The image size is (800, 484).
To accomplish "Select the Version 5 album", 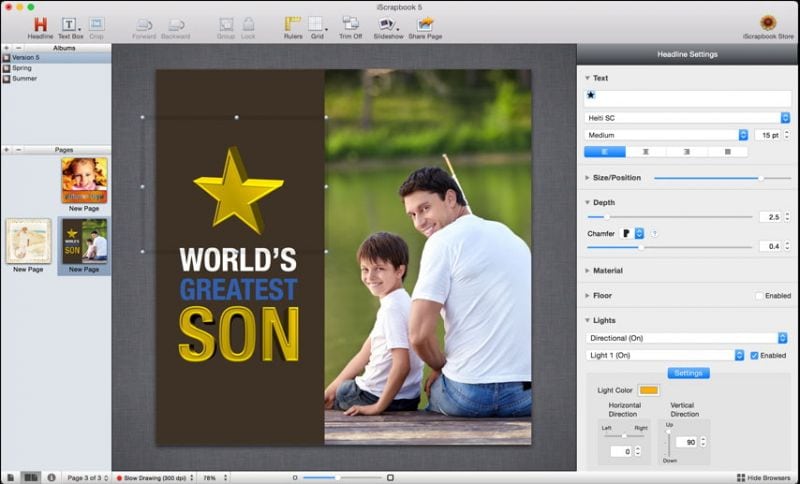I will tap(56, 58).
